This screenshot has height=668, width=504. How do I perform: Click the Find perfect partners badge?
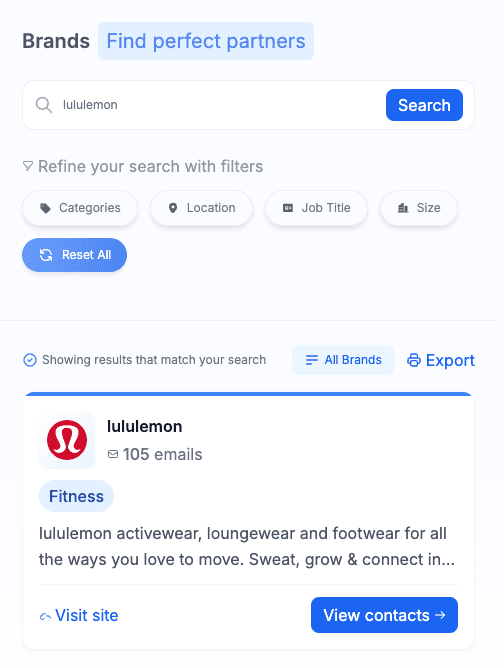[206, 41]
